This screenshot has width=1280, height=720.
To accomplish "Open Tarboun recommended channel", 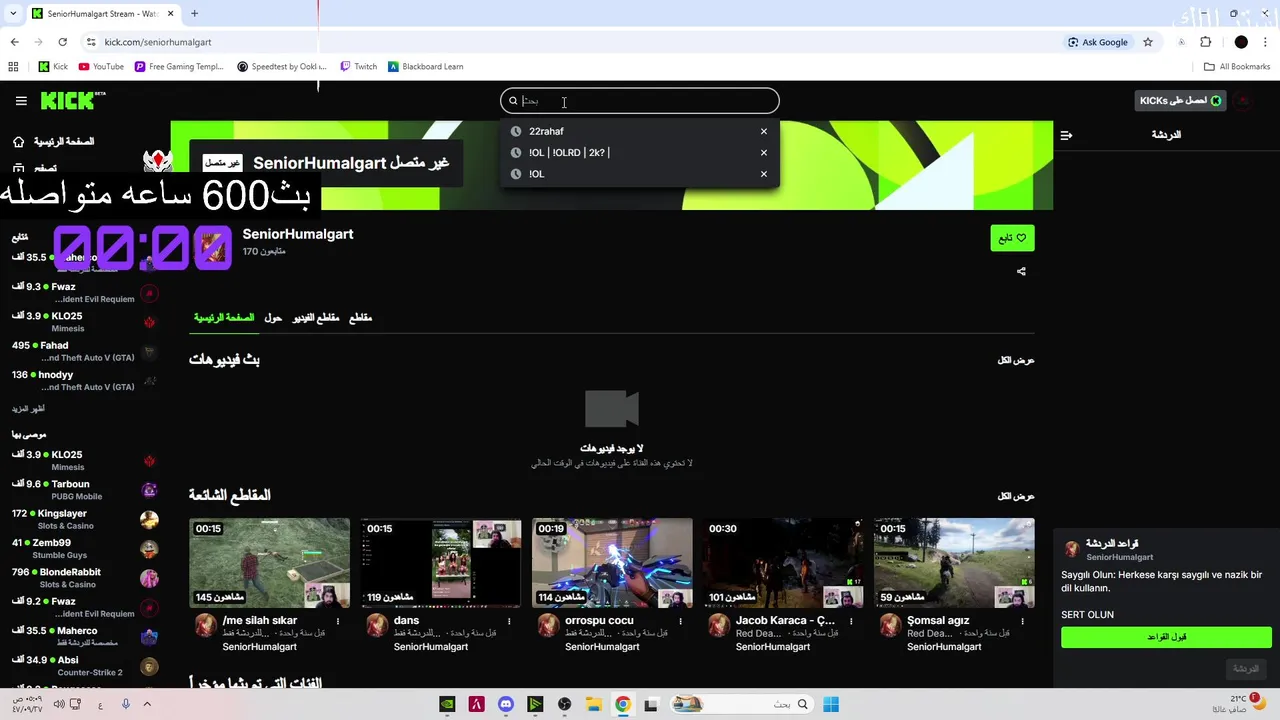I will pos(84,490).
